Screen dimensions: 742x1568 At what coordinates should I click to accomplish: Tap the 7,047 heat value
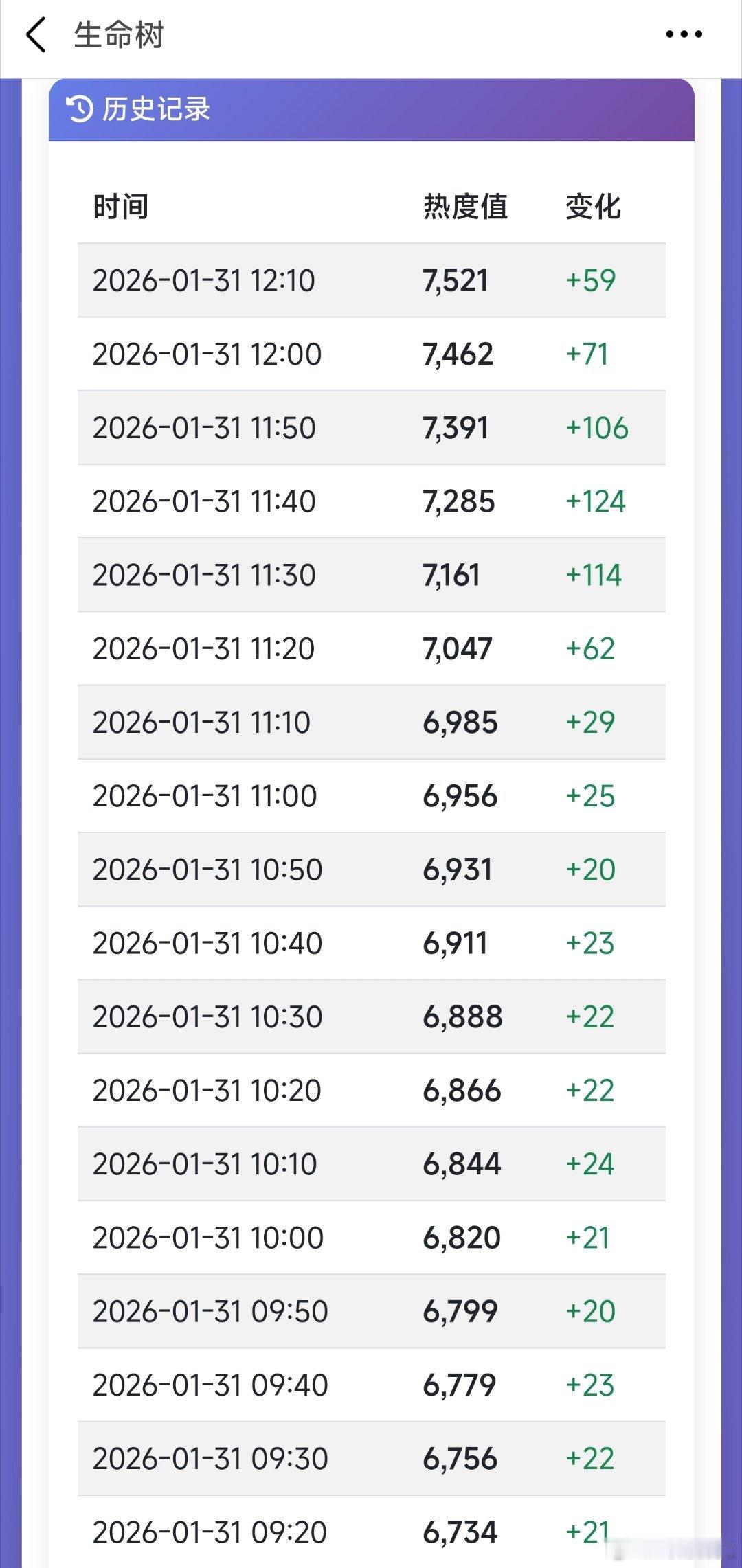pos(458,648)
